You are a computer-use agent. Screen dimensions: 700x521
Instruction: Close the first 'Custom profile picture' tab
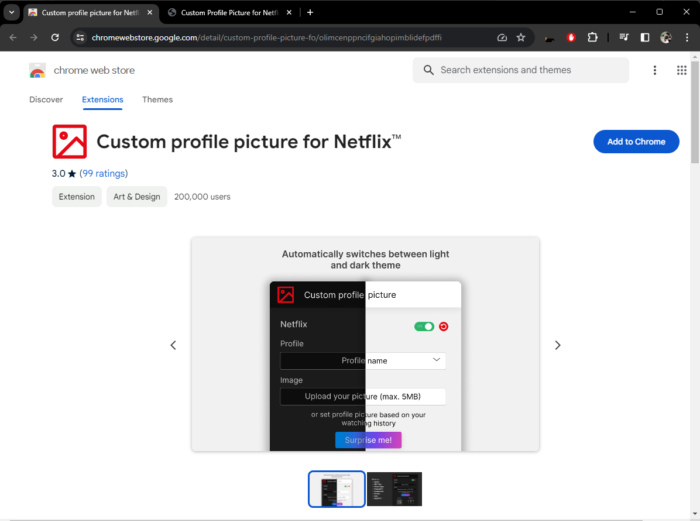tap(150, 13)
